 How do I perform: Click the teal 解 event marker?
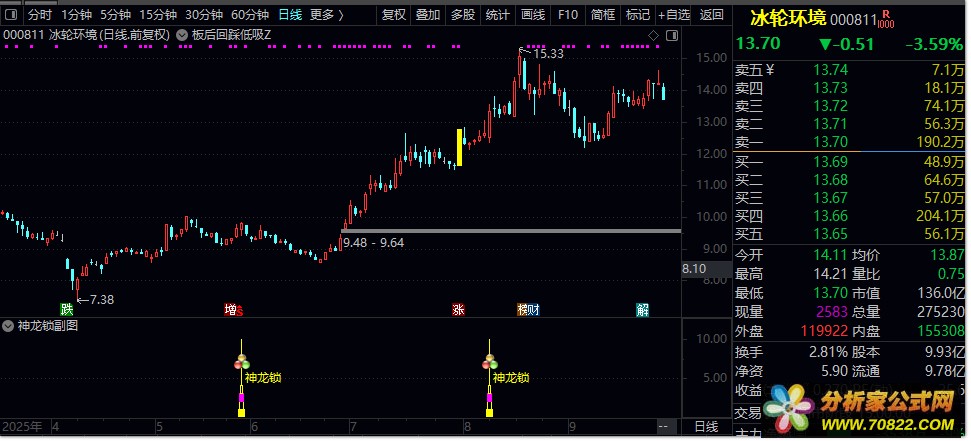pos(642,310)
